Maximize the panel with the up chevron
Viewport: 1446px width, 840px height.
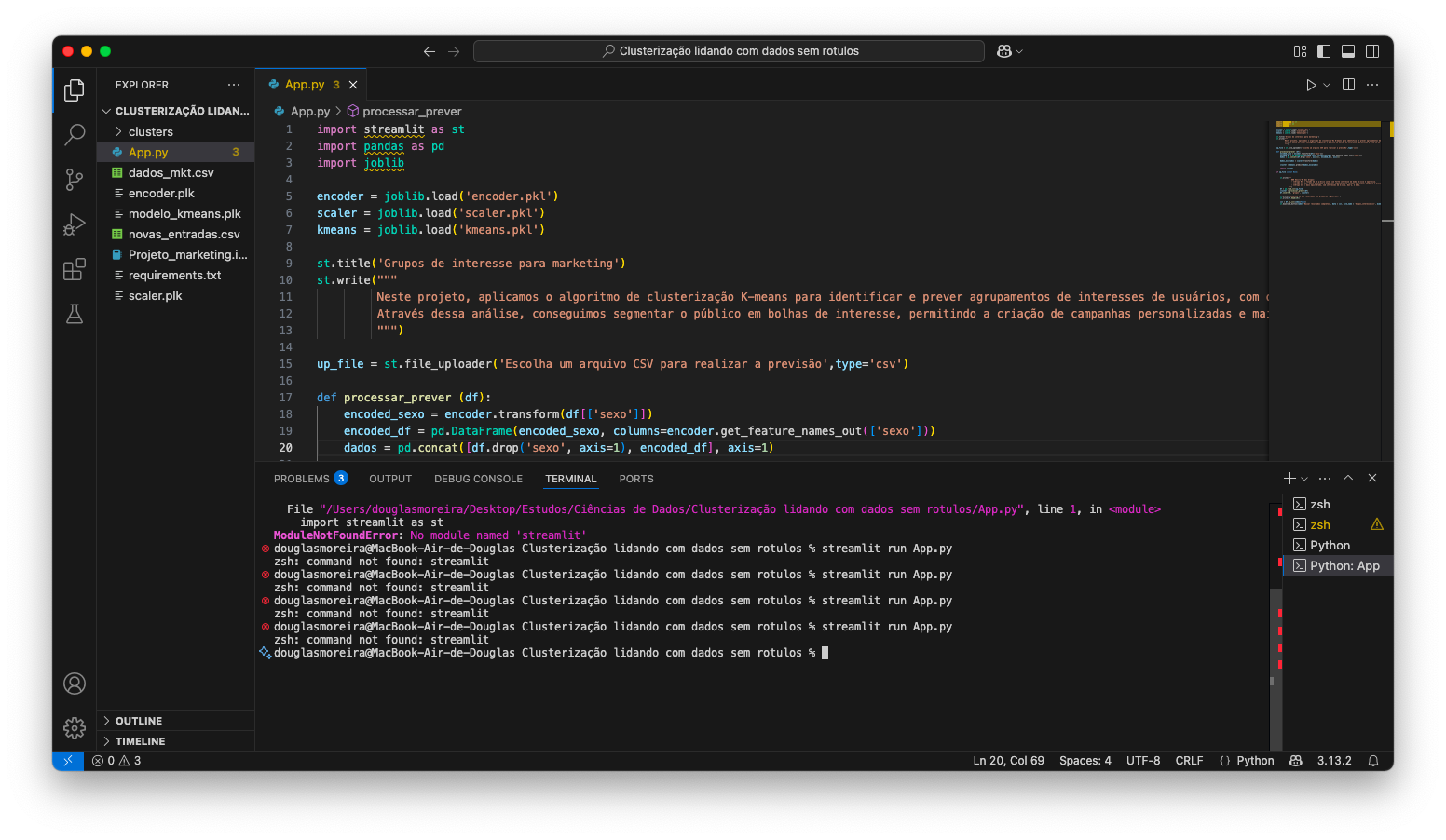point(1348,478)
